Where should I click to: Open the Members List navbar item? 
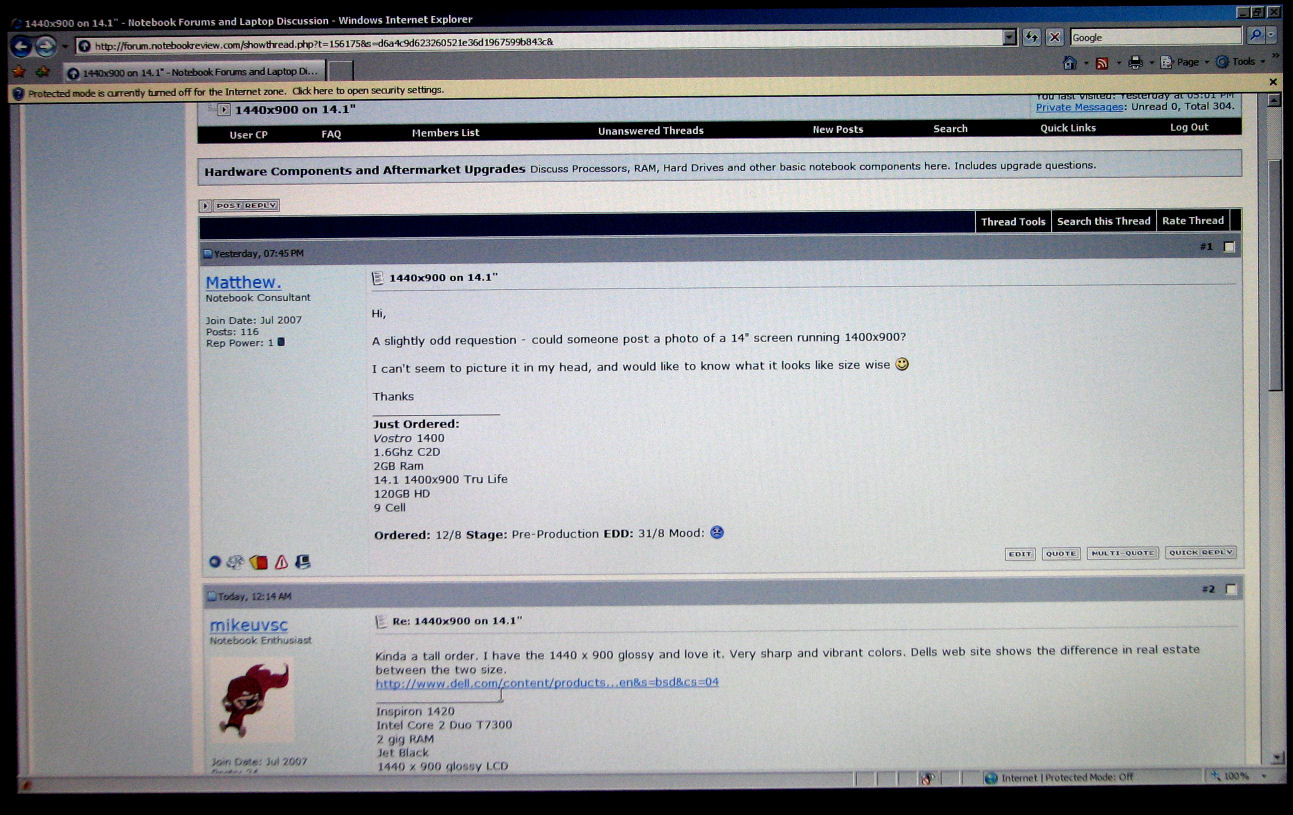[x=445, y=133]
